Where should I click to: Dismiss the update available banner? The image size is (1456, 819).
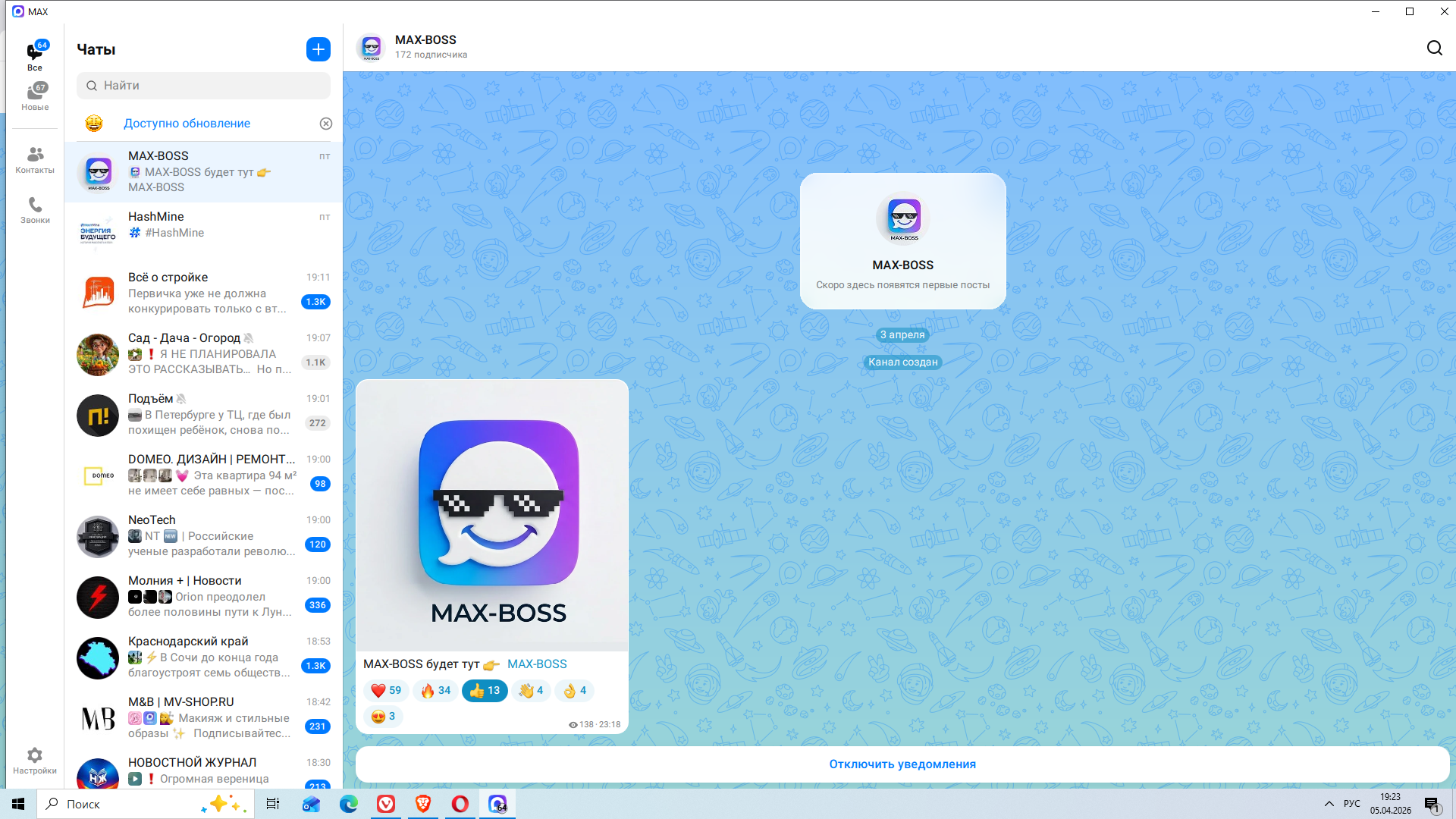326,124
